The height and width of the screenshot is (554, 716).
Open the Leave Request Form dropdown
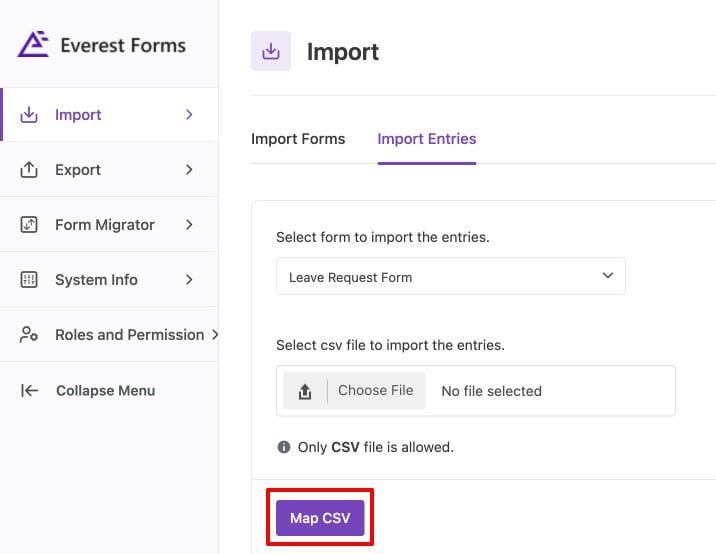click(x=451, y=276)
